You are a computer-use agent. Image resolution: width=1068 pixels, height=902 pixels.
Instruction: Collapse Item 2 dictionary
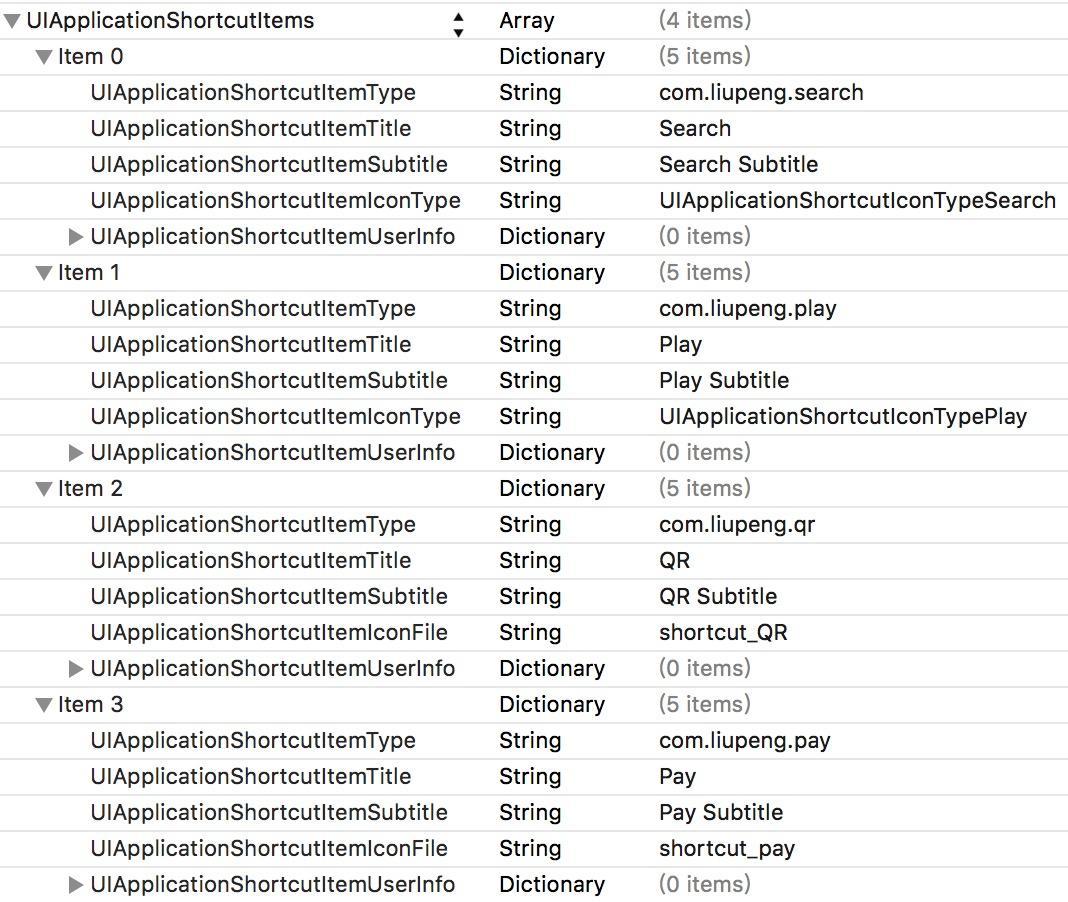click(44, 489)
